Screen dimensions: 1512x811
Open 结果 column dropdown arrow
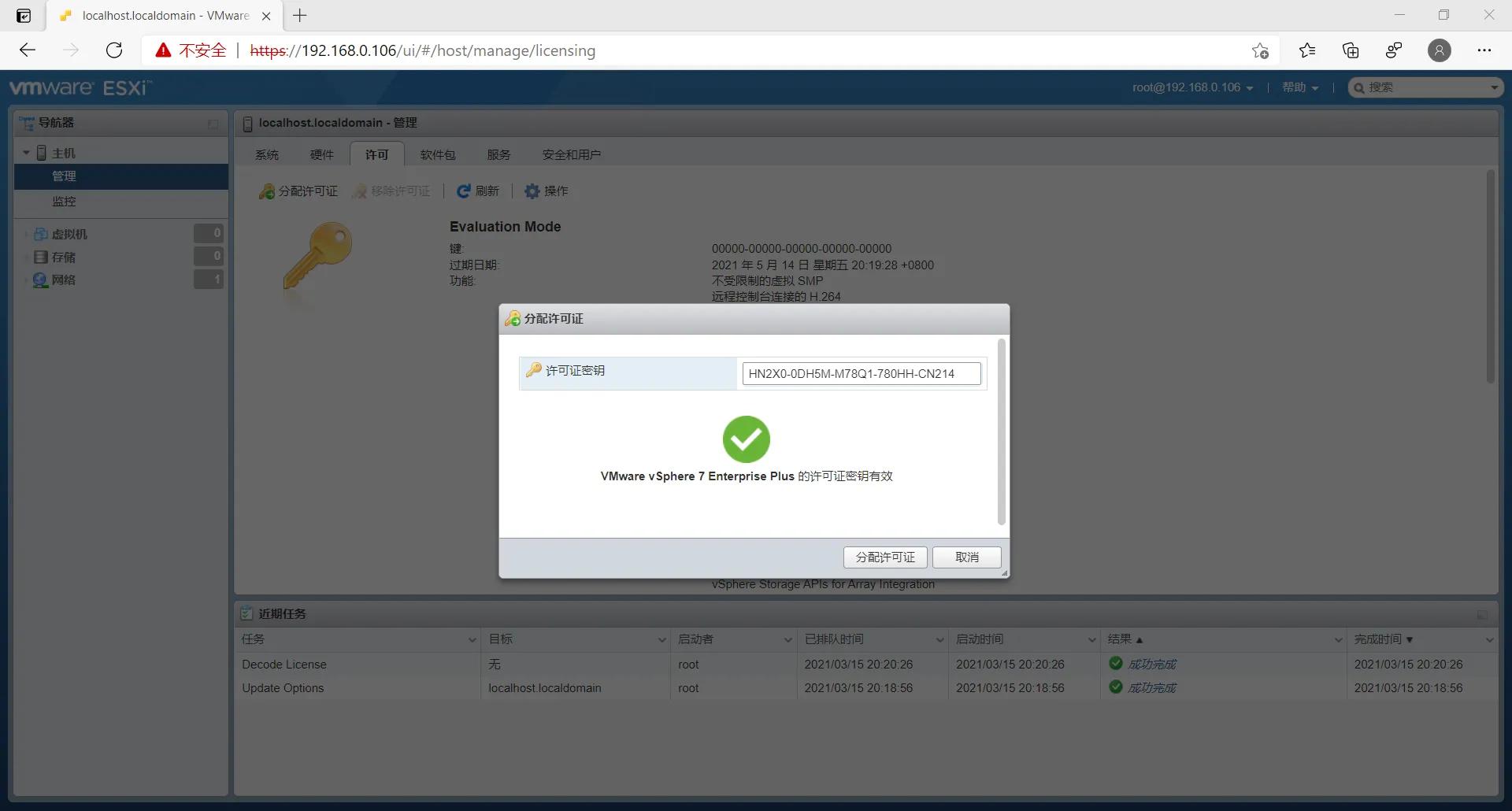pos(1338,639)
